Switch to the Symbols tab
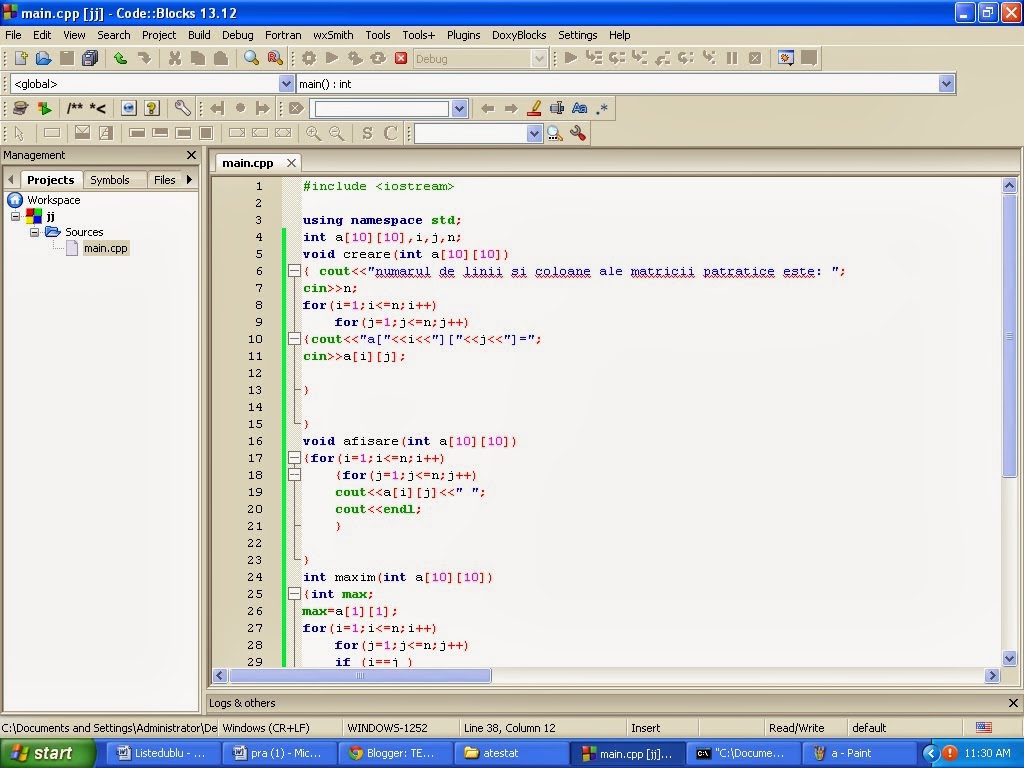The image size is (1024, 768). (x=110, y=180)
